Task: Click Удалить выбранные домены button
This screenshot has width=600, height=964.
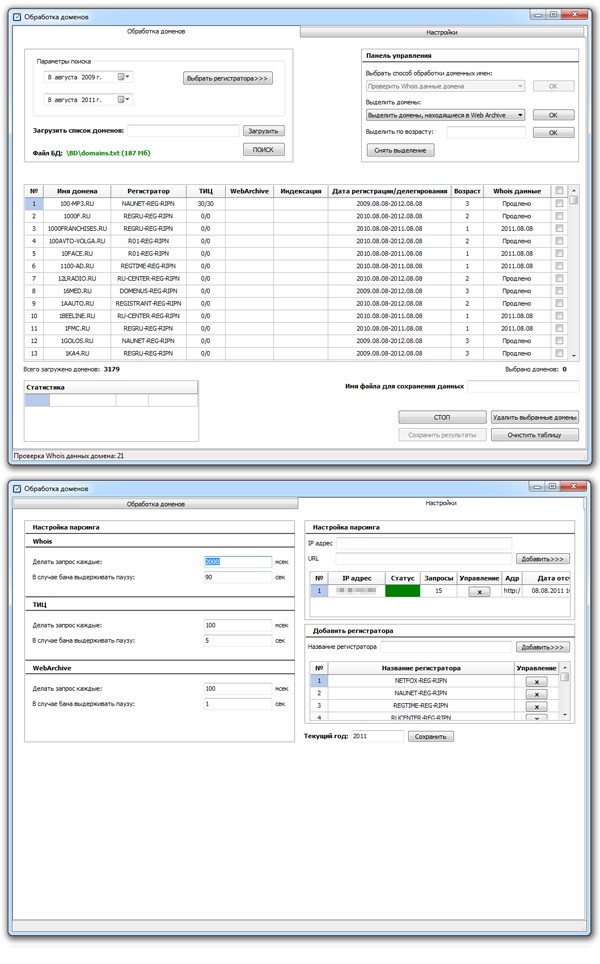Action: point(535,417)
